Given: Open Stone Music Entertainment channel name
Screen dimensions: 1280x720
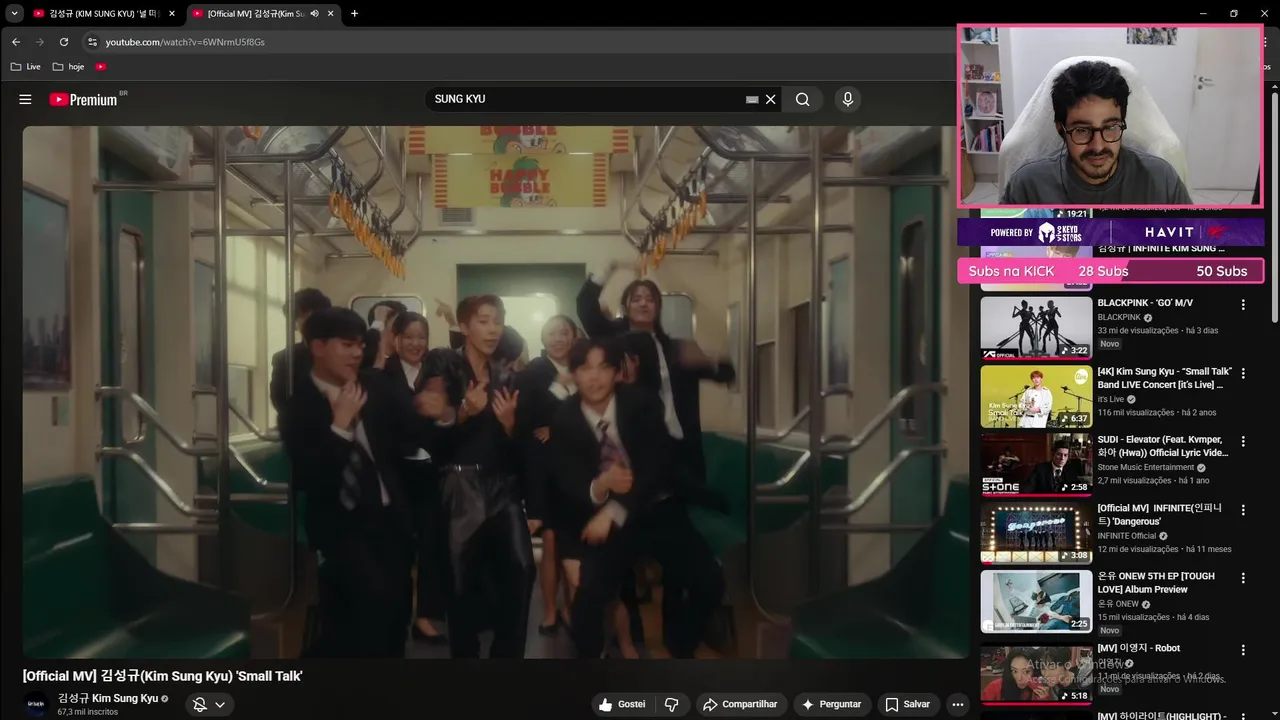Looking at the screenshot, I should click(1145, 467).
